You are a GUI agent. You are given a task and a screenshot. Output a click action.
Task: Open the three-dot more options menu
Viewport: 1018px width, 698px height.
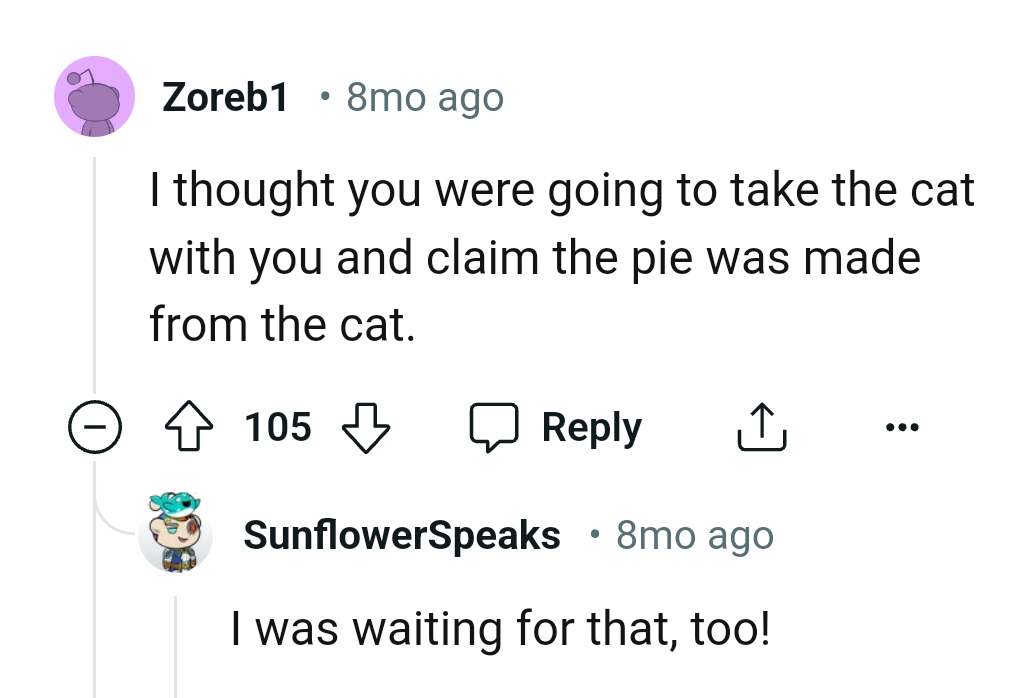tap(901, 428)
